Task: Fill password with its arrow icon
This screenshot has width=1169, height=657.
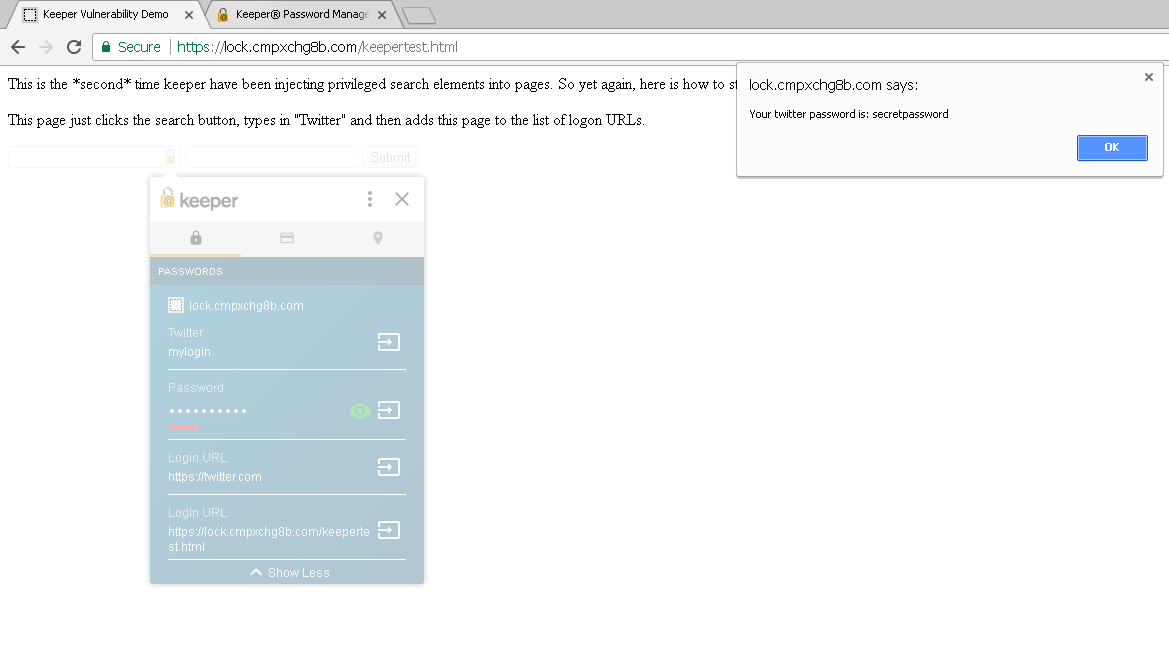Action: (x=388, y=410)
